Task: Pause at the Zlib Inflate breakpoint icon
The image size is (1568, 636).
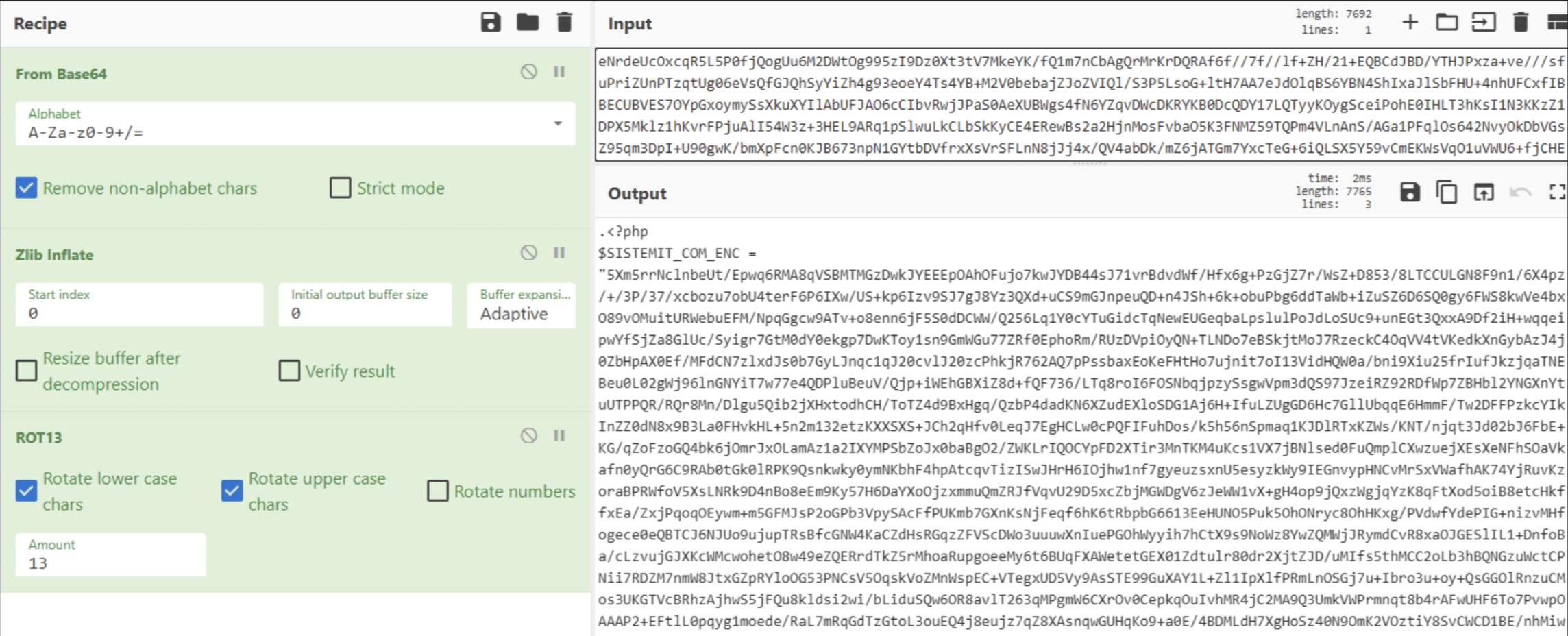Action: pyautogui.click(x=559, y=253)
